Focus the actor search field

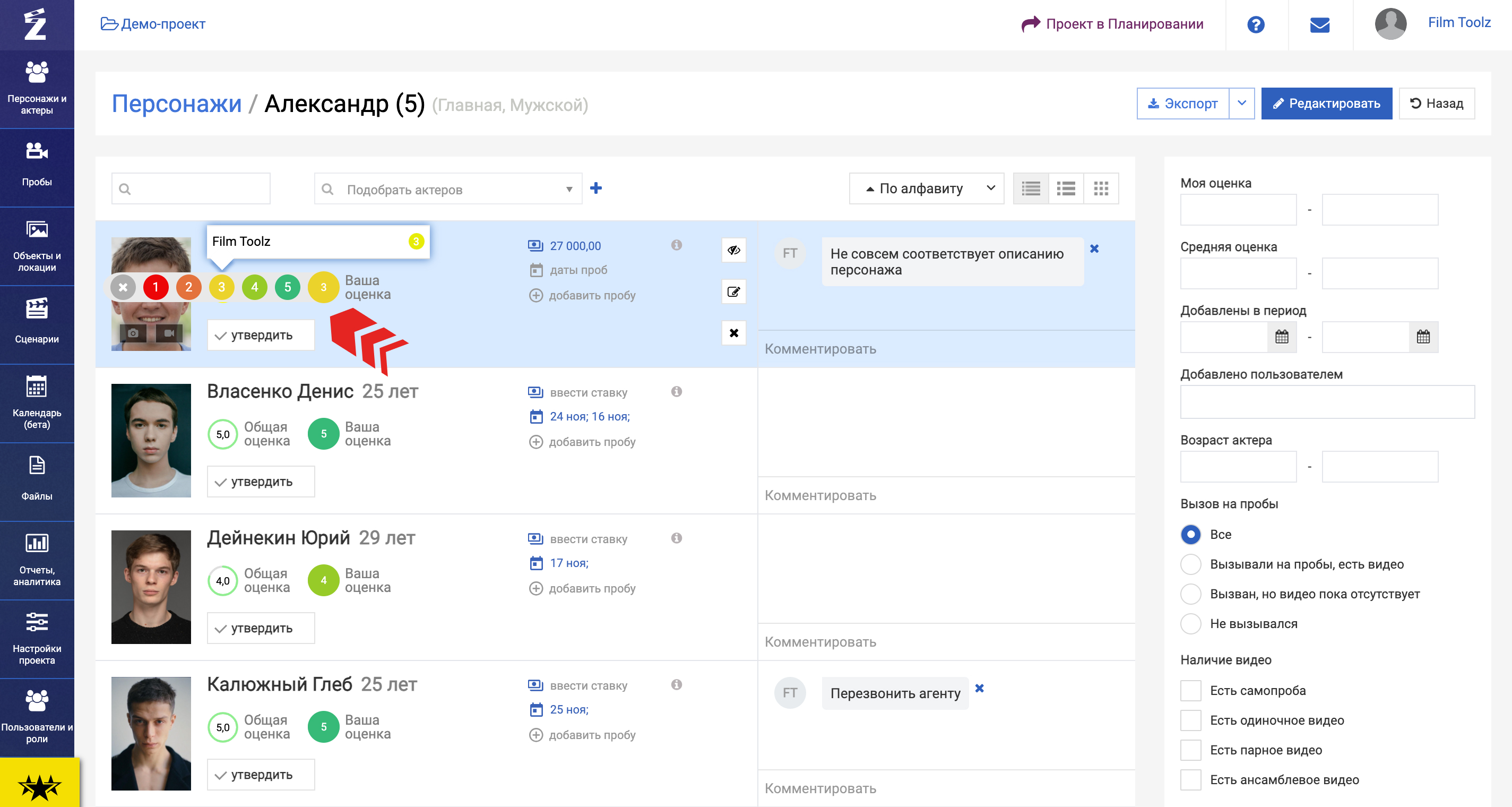coord(191,188)
